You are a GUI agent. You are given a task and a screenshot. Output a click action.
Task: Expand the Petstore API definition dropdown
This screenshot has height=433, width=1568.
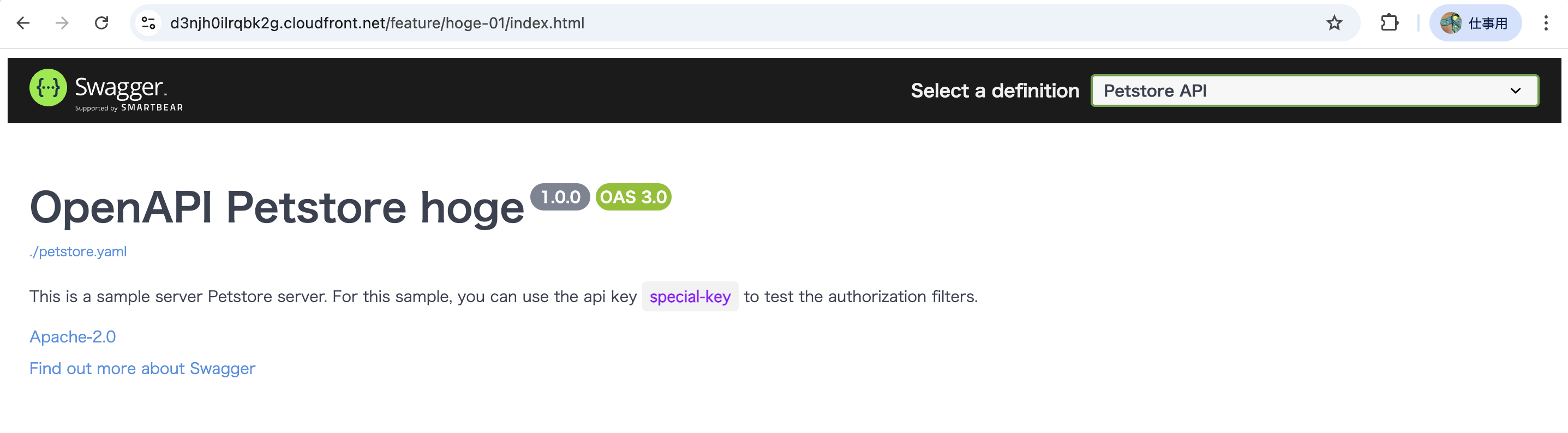pos(1315,91)
